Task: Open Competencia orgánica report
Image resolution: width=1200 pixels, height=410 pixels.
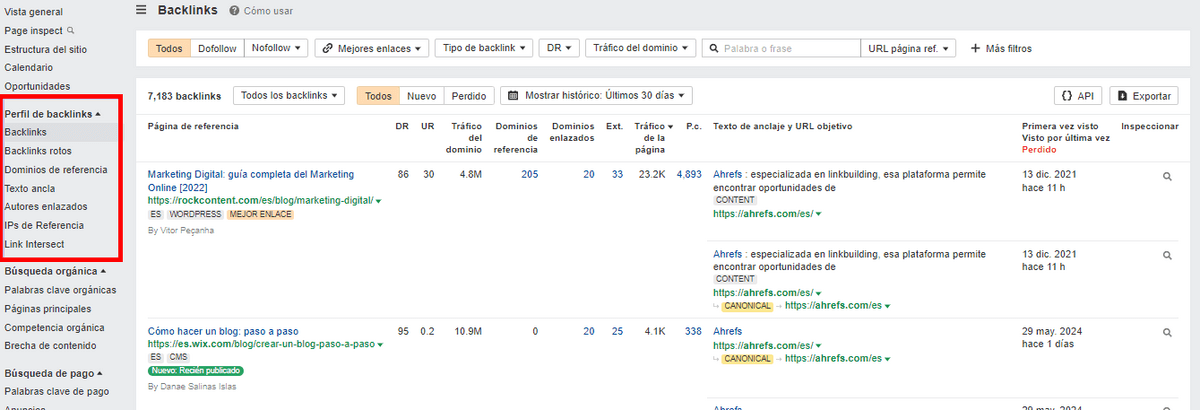Action: pos(54,327)
